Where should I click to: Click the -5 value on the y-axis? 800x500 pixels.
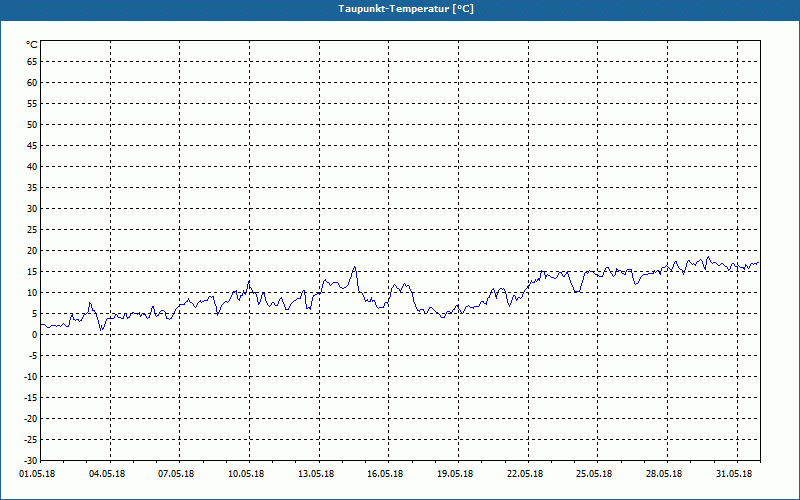tap(33, 356)
